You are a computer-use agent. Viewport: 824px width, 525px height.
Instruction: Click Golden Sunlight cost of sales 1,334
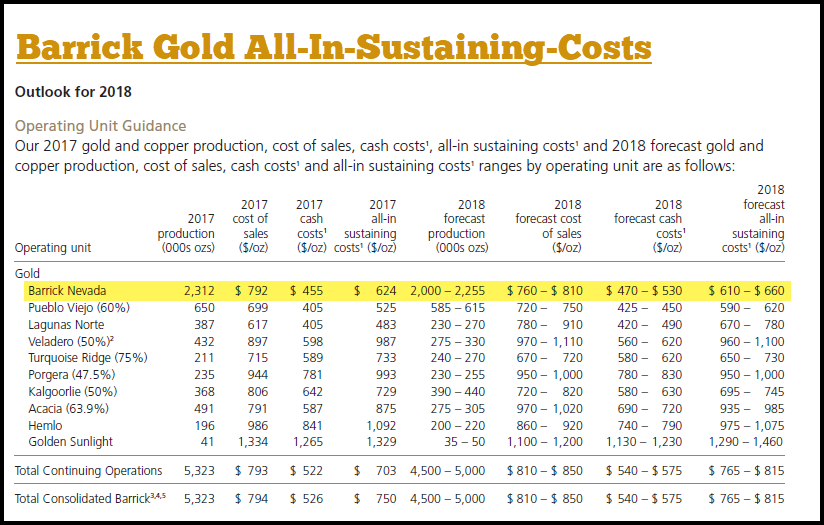click(253, 442)
